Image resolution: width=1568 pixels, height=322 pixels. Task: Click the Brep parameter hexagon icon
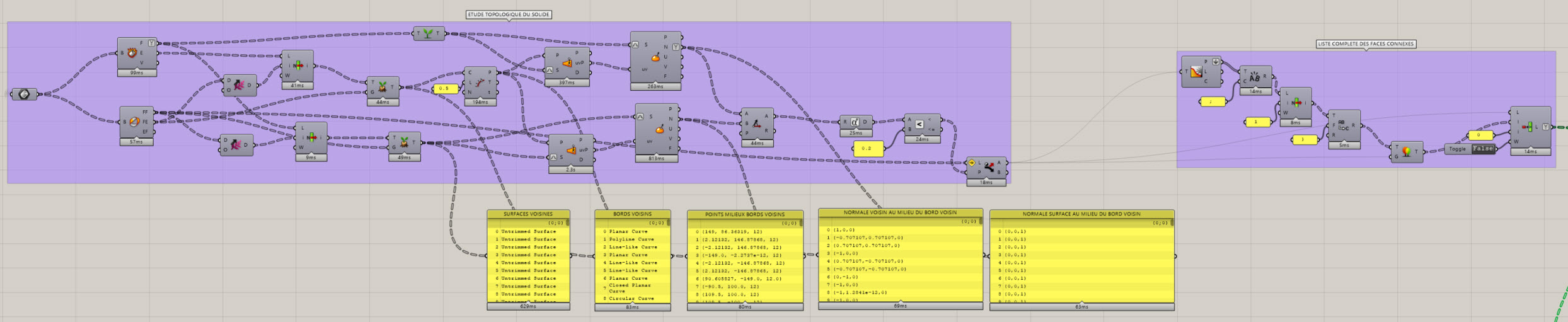pos(24,95)
